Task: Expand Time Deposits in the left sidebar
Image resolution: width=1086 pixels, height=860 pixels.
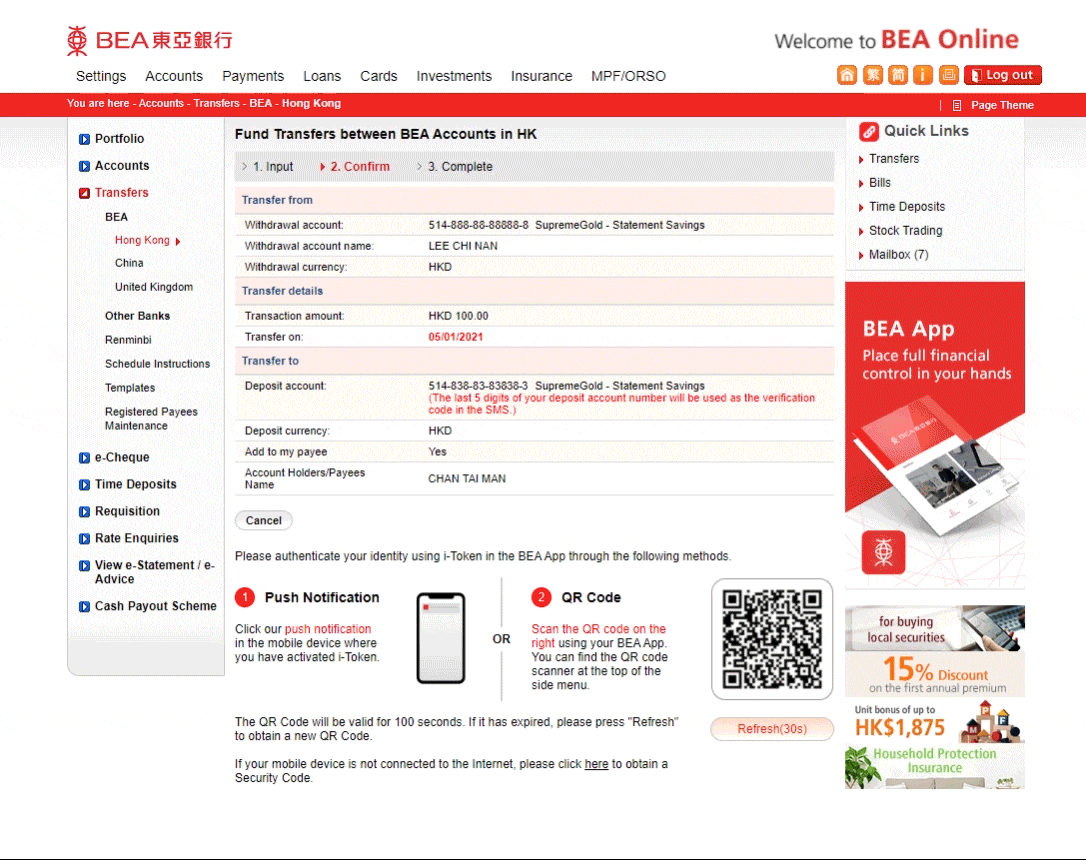Action: 84,485
